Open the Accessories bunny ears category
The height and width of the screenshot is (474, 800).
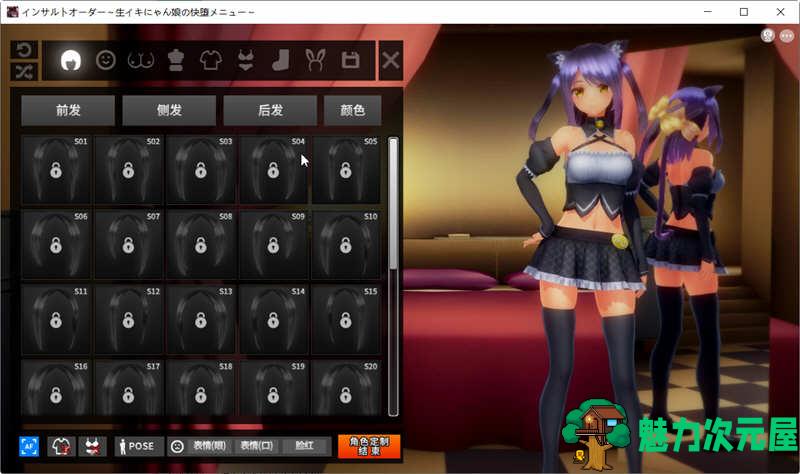click(315, 60)
